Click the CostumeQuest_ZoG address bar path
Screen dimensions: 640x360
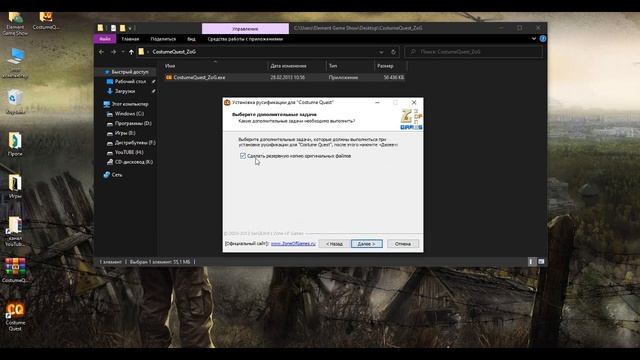point(174,52)
